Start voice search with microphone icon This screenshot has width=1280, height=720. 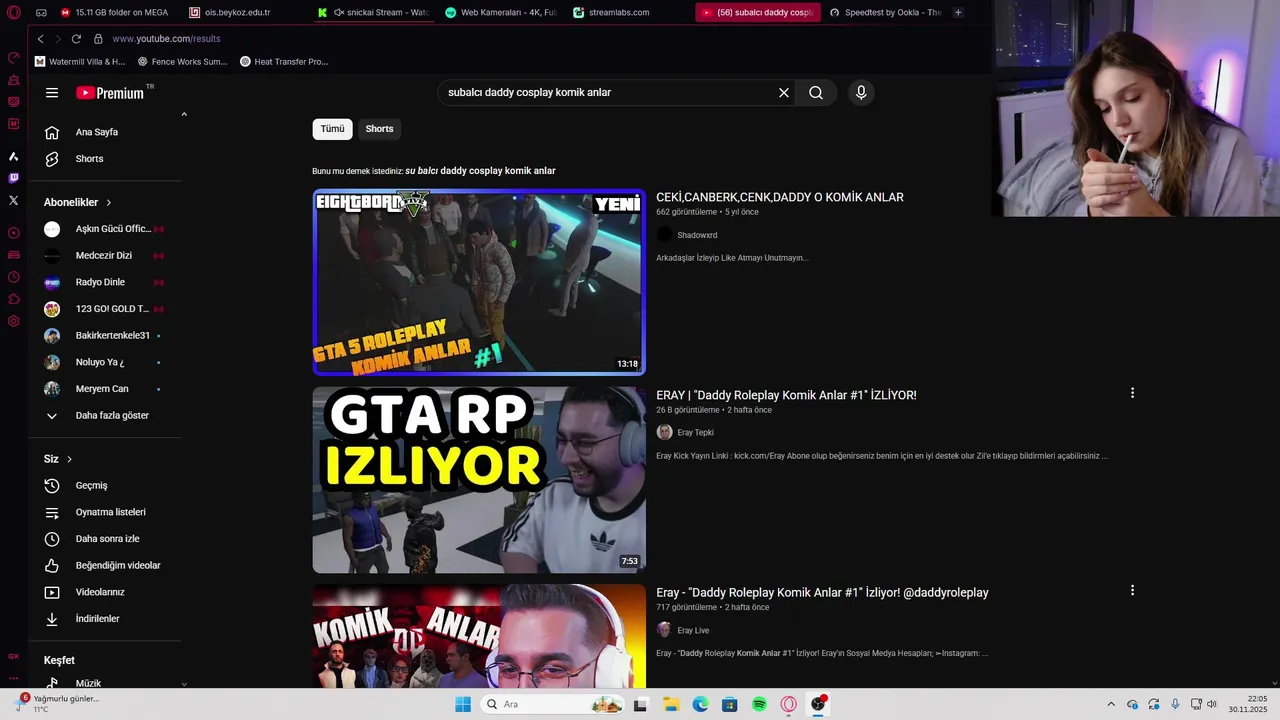[x=861, y=93]
